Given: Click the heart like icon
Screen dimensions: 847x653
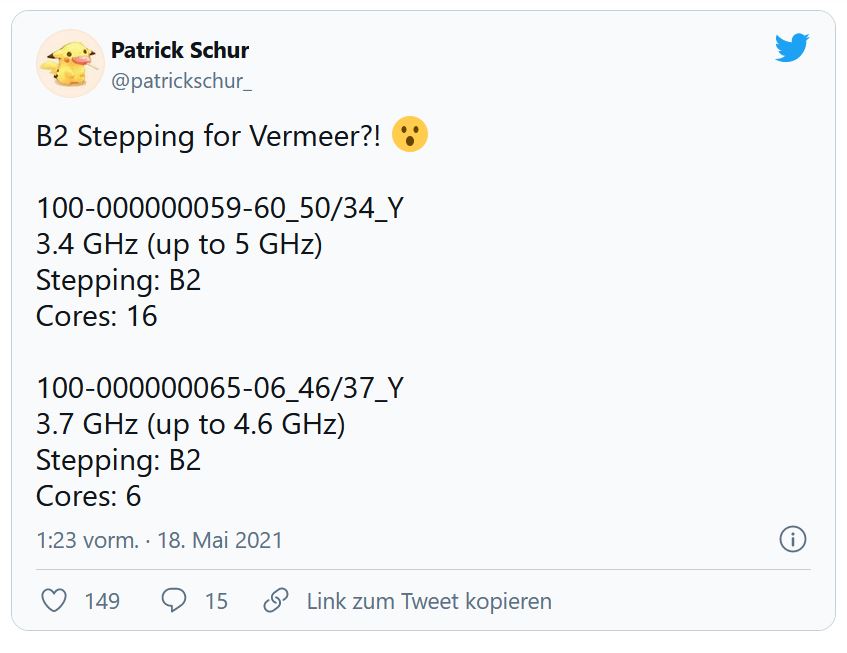Looking at the screenshot, I should pos(54,600).
